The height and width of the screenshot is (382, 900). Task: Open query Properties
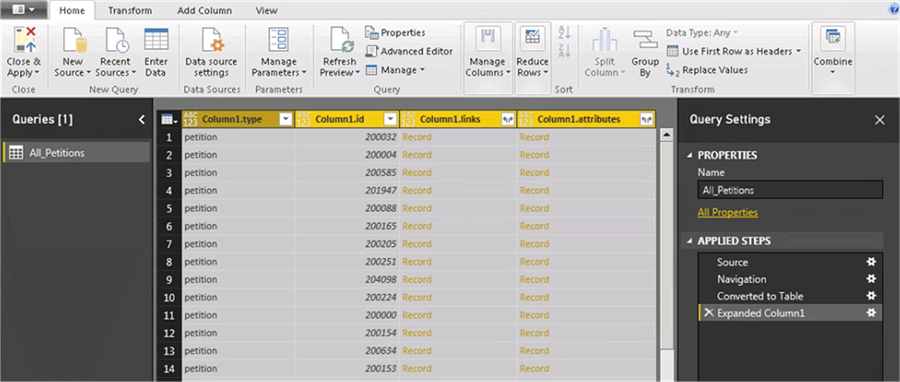(x=395, y=33)
